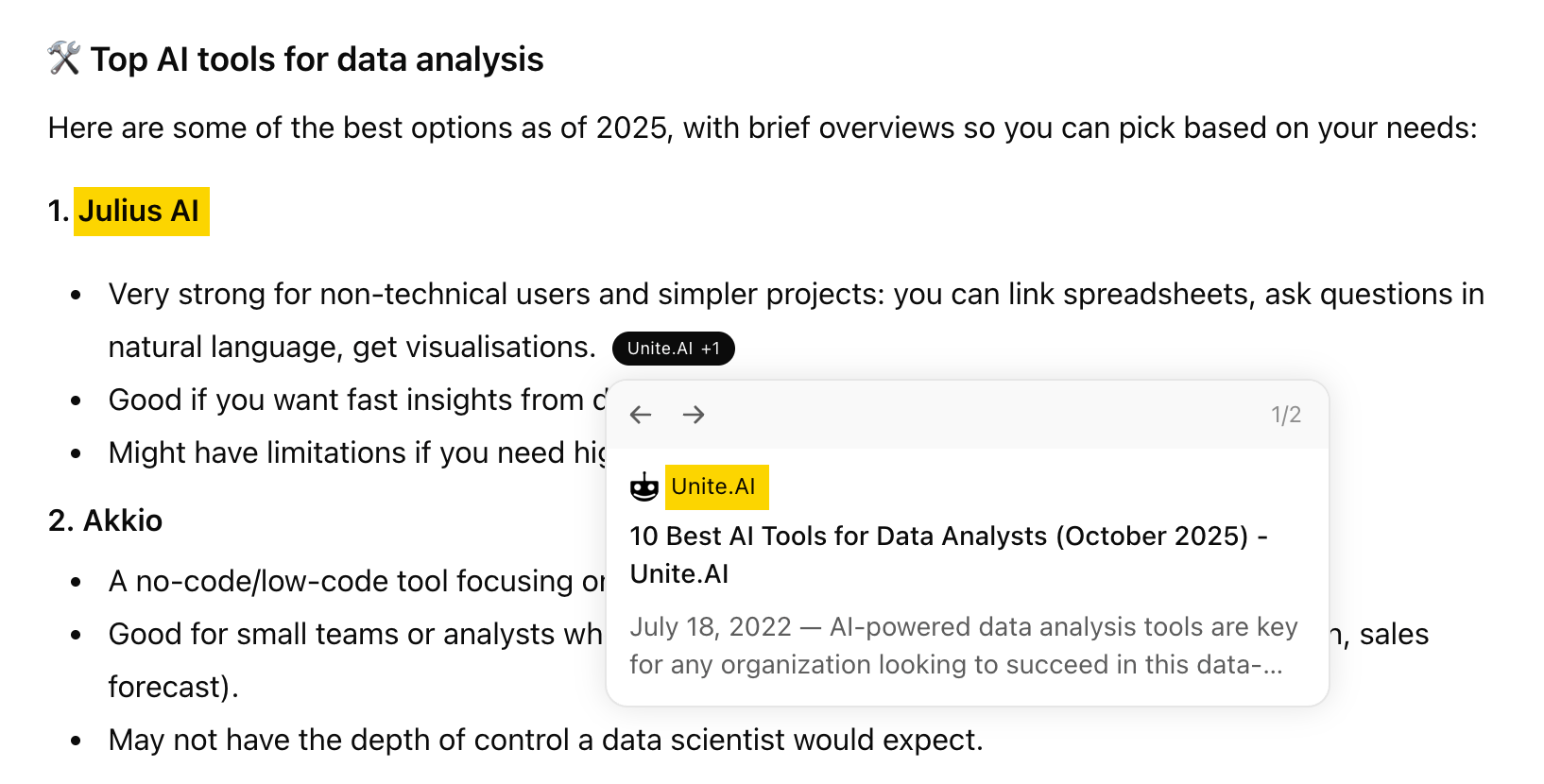1544x784 pixels.
Task: Click the dark Unite.AI citation pill
Action: (x=673, y=349)
